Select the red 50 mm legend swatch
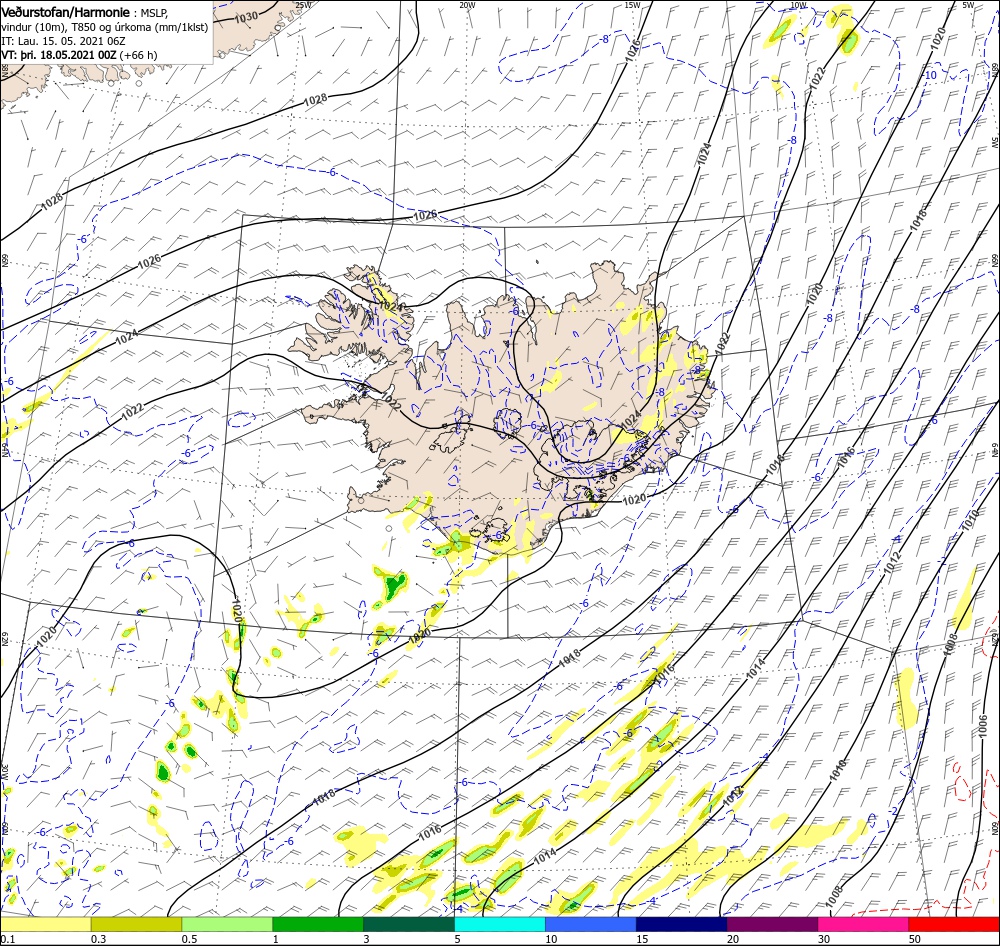Image resolution: width=1000 pixels, height=946 pixels. pyautogui.click(x=954, y=924)
